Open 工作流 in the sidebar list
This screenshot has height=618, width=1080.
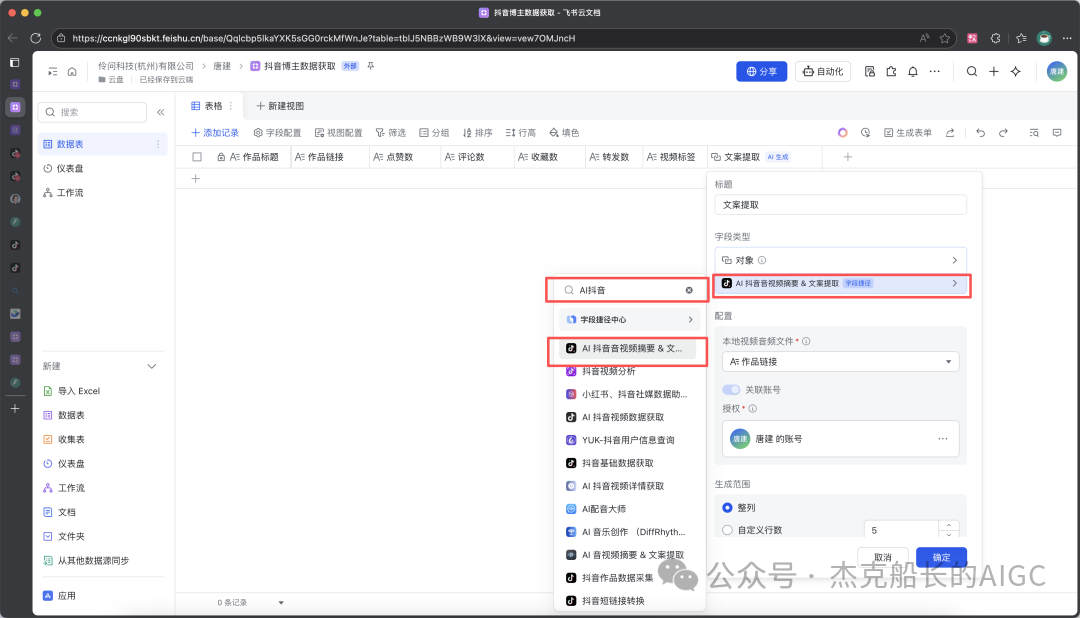[x=103, y=192]
